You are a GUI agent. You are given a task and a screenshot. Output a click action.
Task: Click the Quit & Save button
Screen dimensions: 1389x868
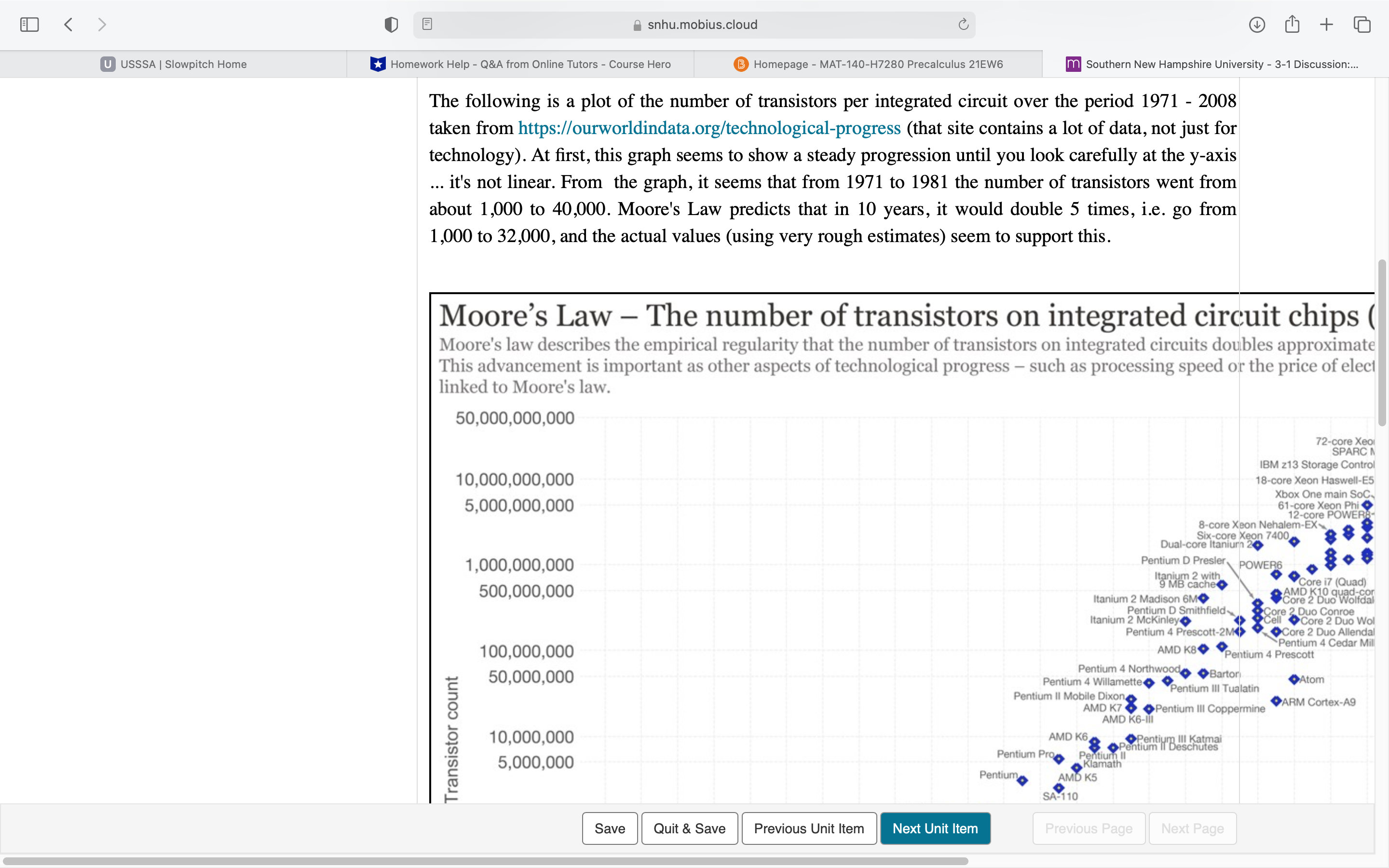(x=689, y=828)
